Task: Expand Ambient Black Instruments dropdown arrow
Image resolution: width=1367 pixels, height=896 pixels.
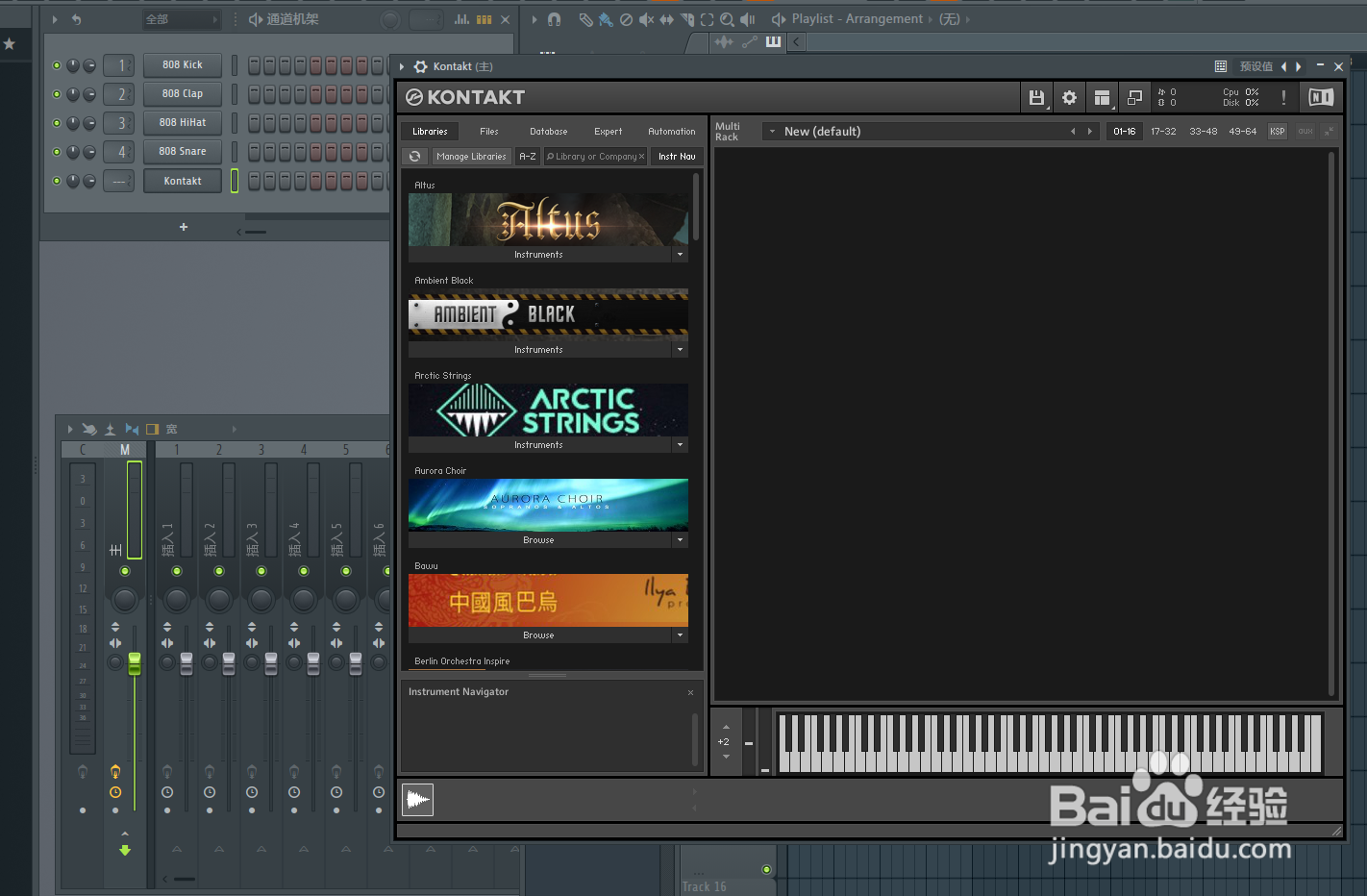Action: [x=680, y=350]
